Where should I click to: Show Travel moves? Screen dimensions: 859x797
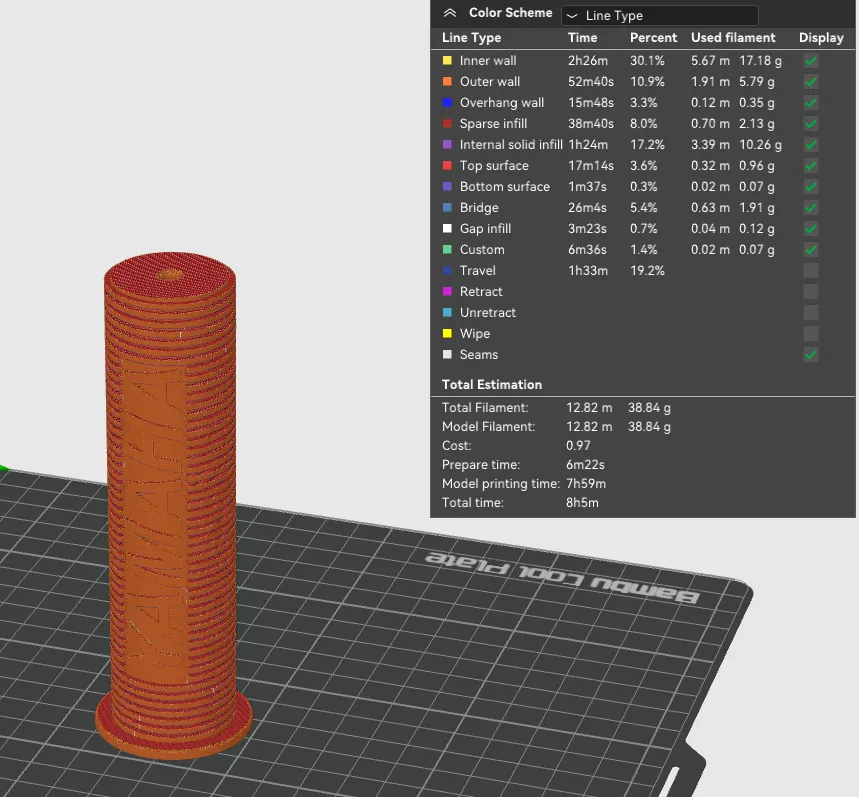811,270
